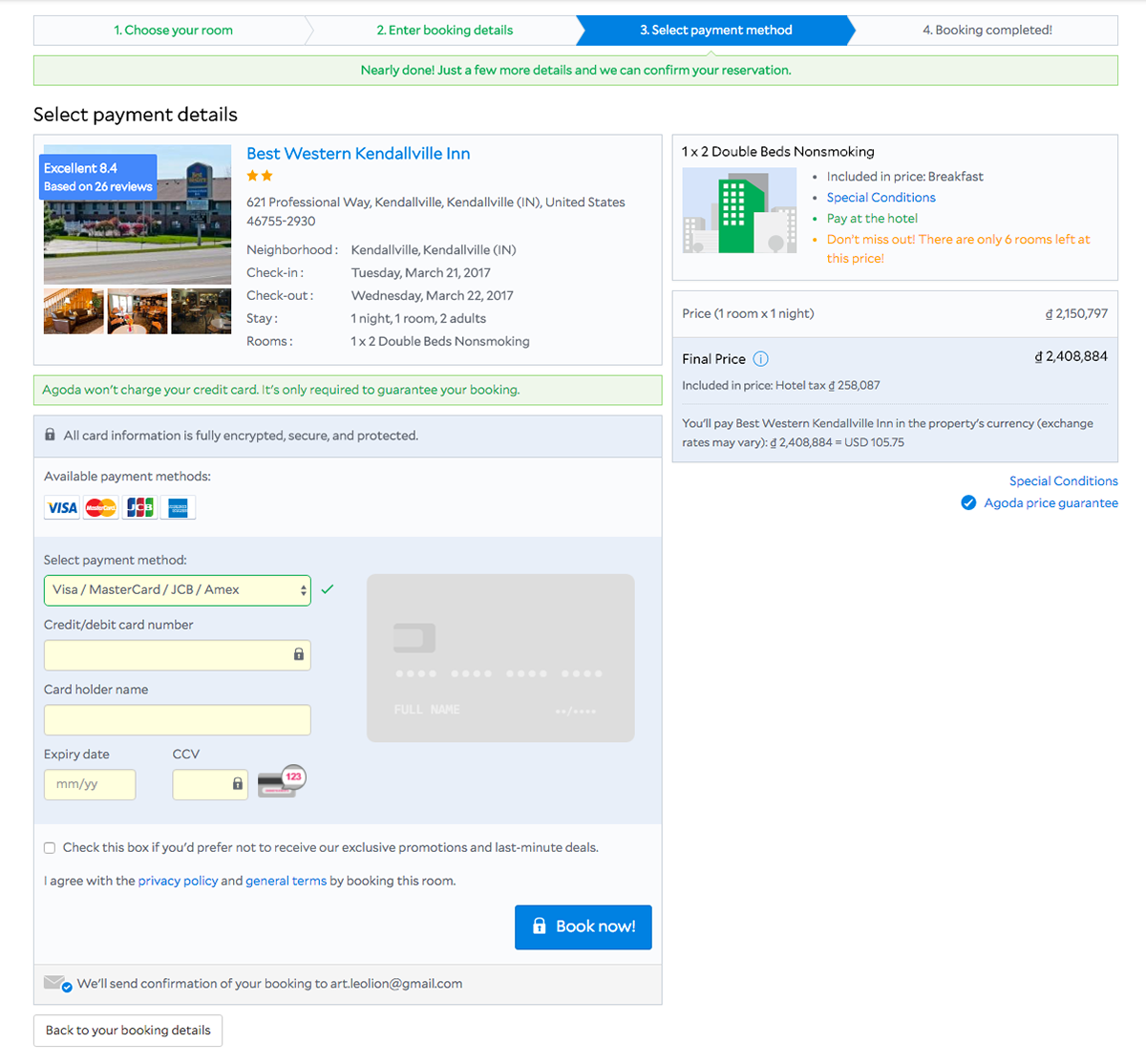Click the confirmation email envelope icon
1146x1064 pixels.
[x=57, y=984]
